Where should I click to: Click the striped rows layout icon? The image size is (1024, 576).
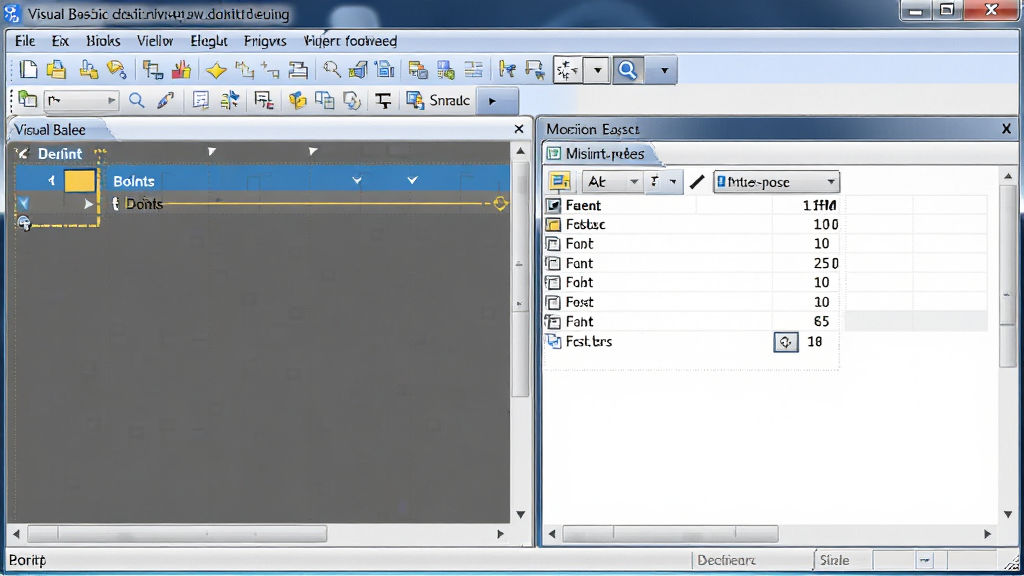pos(473,69)
